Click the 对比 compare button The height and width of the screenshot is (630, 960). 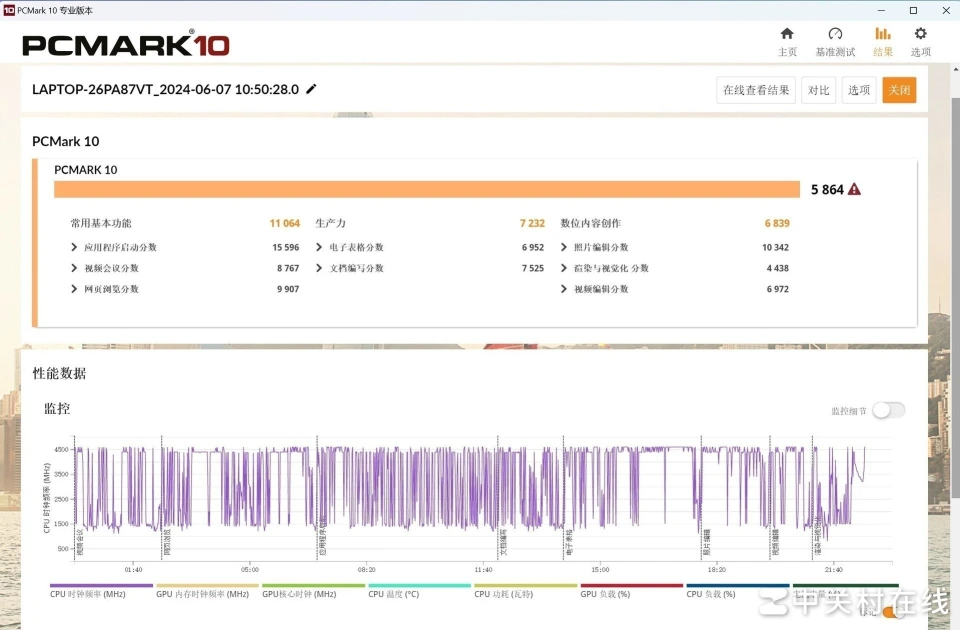[818, 90]
